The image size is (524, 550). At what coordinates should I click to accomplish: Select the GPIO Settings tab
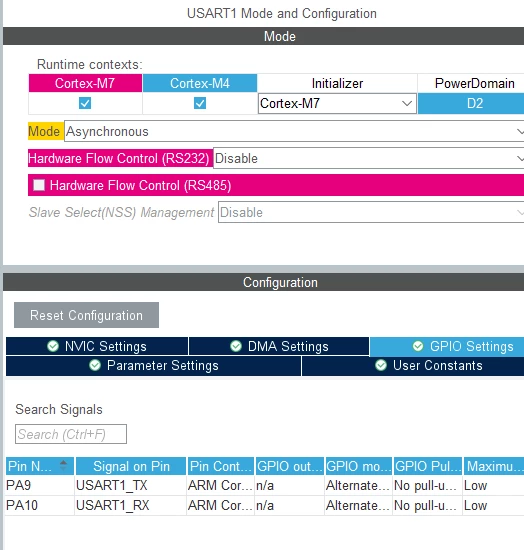447,346
